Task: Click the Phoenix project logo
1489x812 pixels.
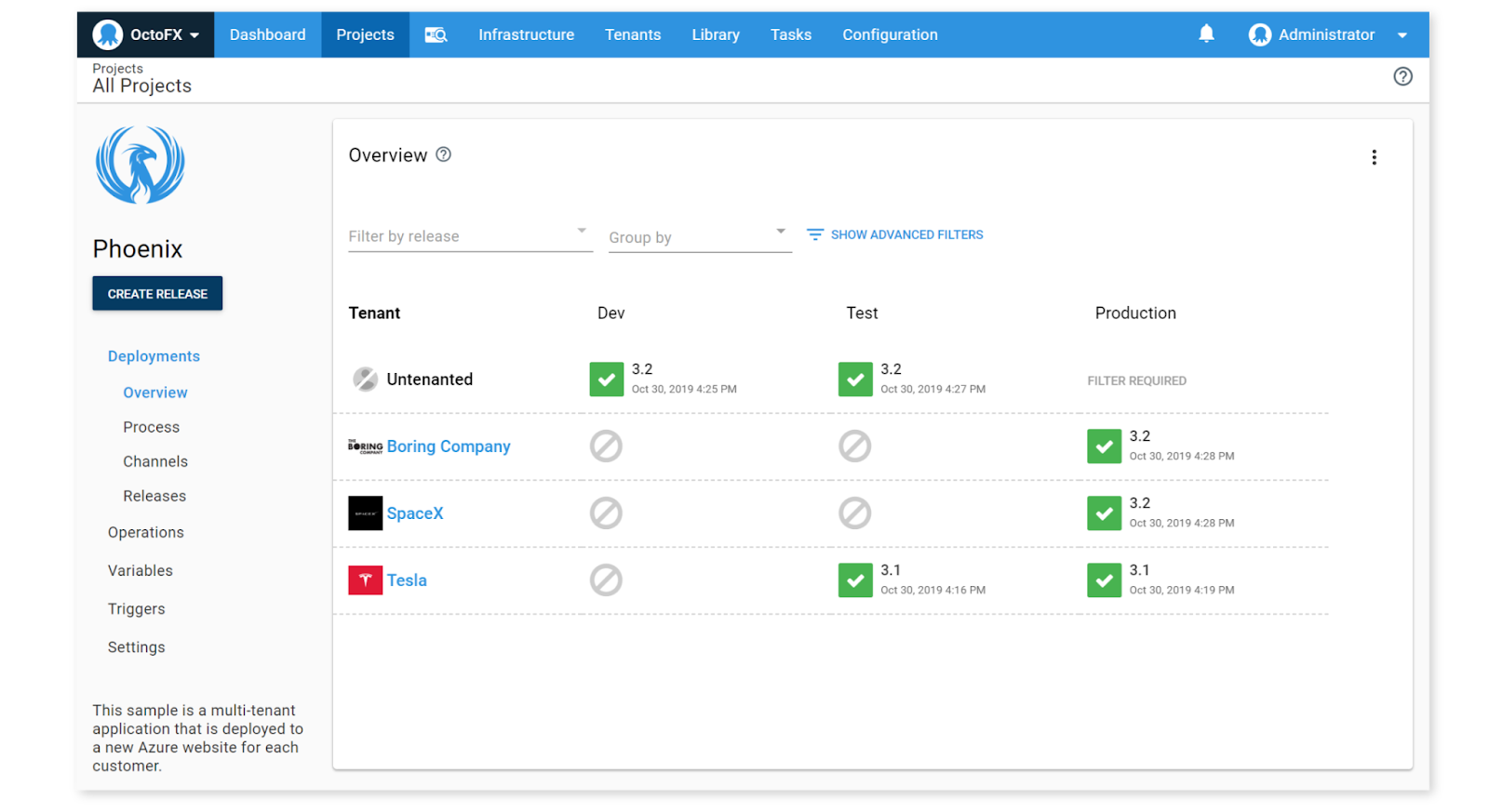Action: click(141, 166)
